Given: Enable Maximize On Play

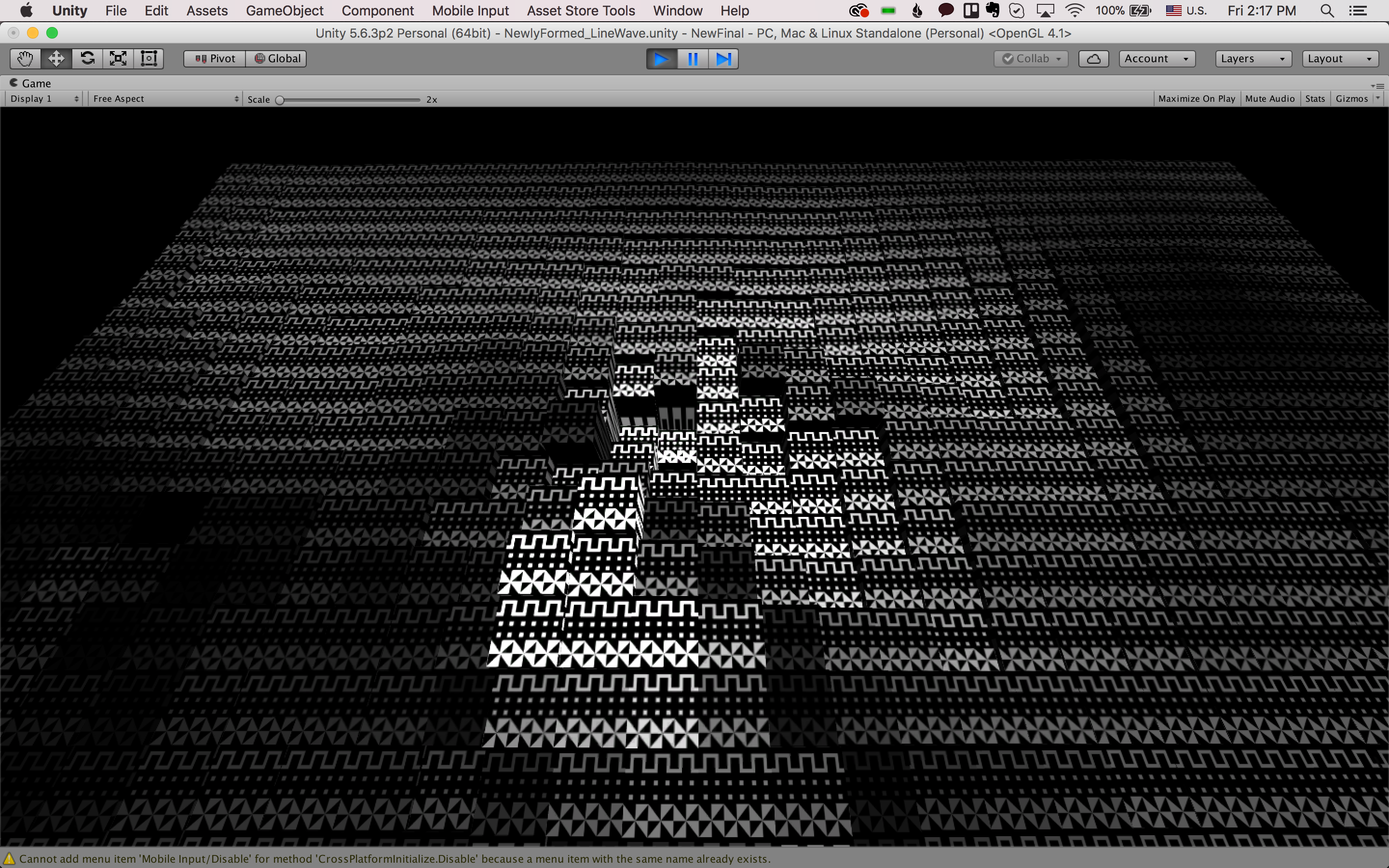Looking at the screenshot, I should coord(1196,99).
